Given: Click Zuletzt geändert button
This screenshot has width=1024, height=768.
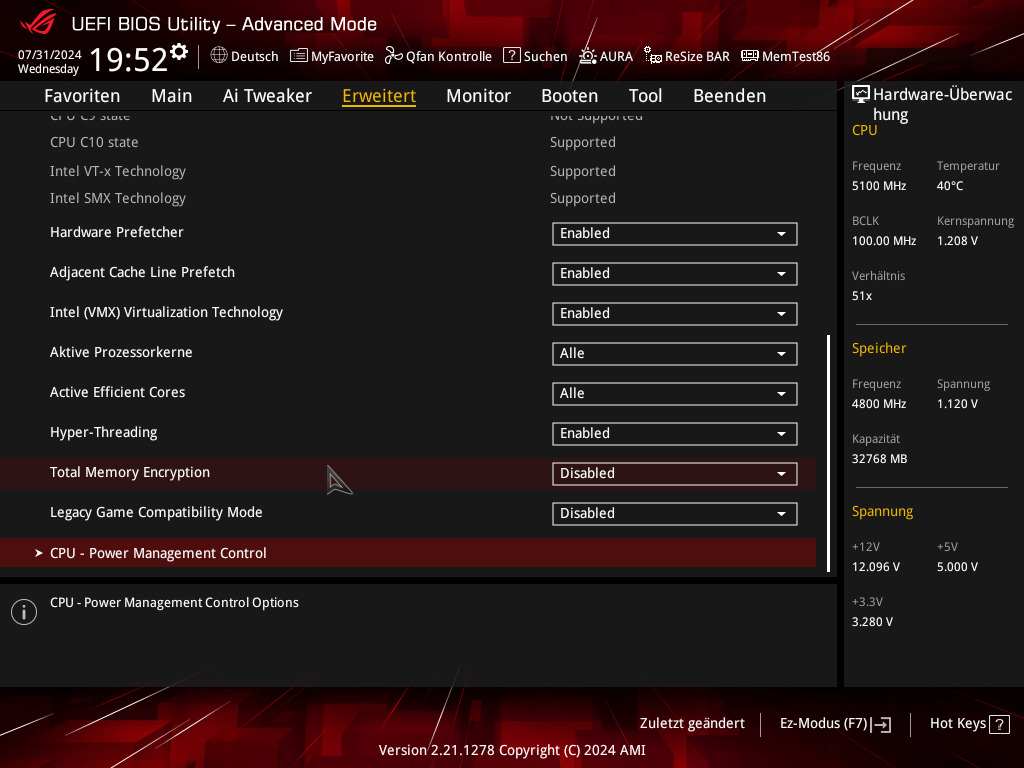Looking at the screenshot, I should pos(692,723).
